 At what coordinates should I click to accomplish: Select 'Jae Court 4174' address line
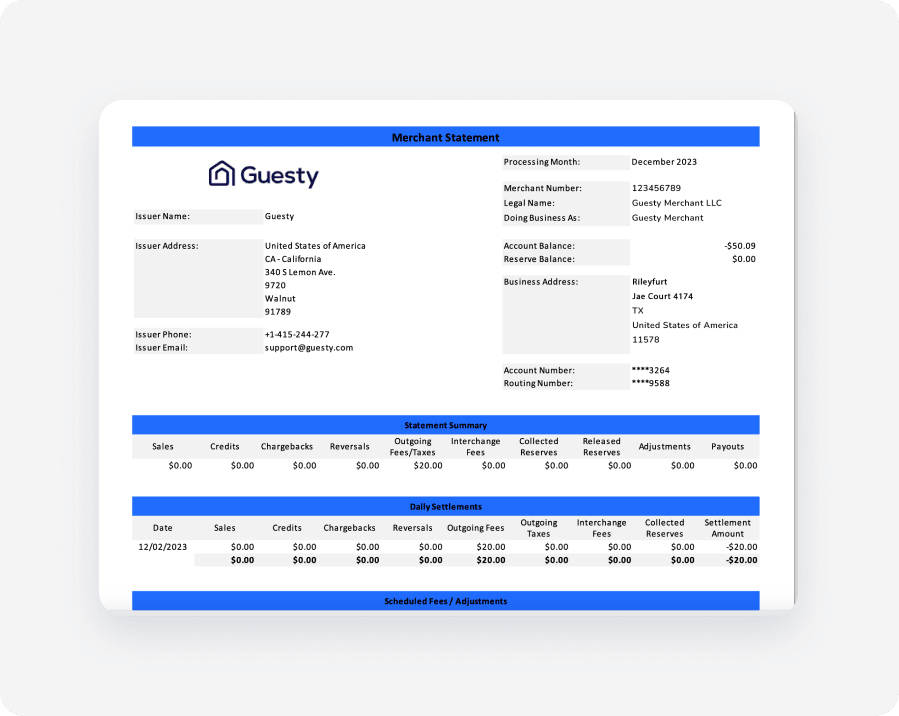click(662, 296)
